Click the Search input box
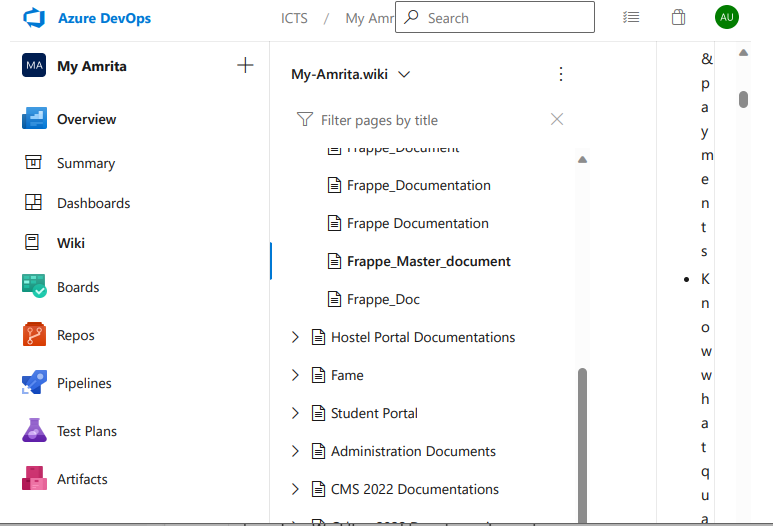 point(505,18)
